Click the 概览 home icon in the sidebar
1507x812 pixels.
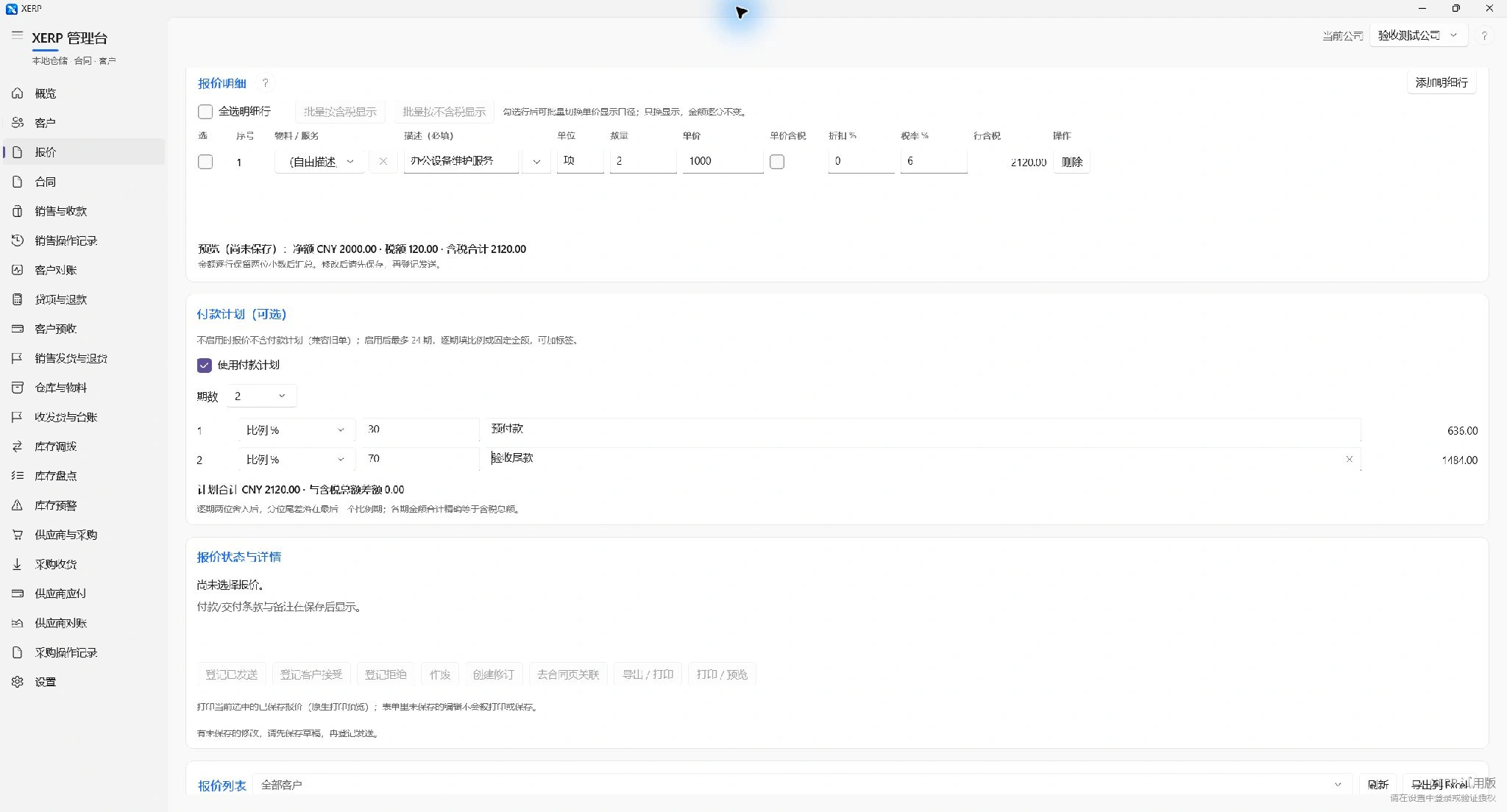18,93
